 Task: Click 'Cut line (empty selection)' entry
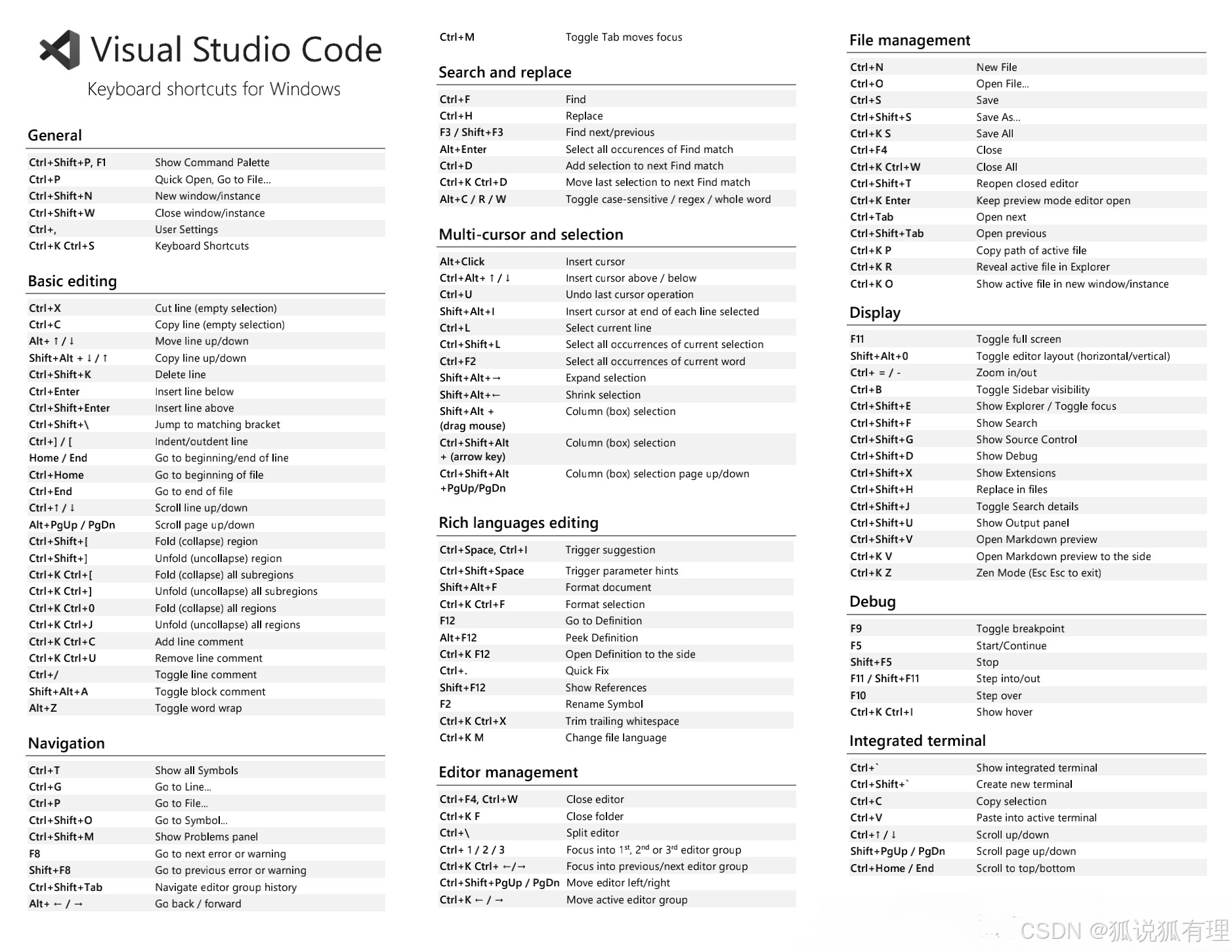click(x=215, y=308)
